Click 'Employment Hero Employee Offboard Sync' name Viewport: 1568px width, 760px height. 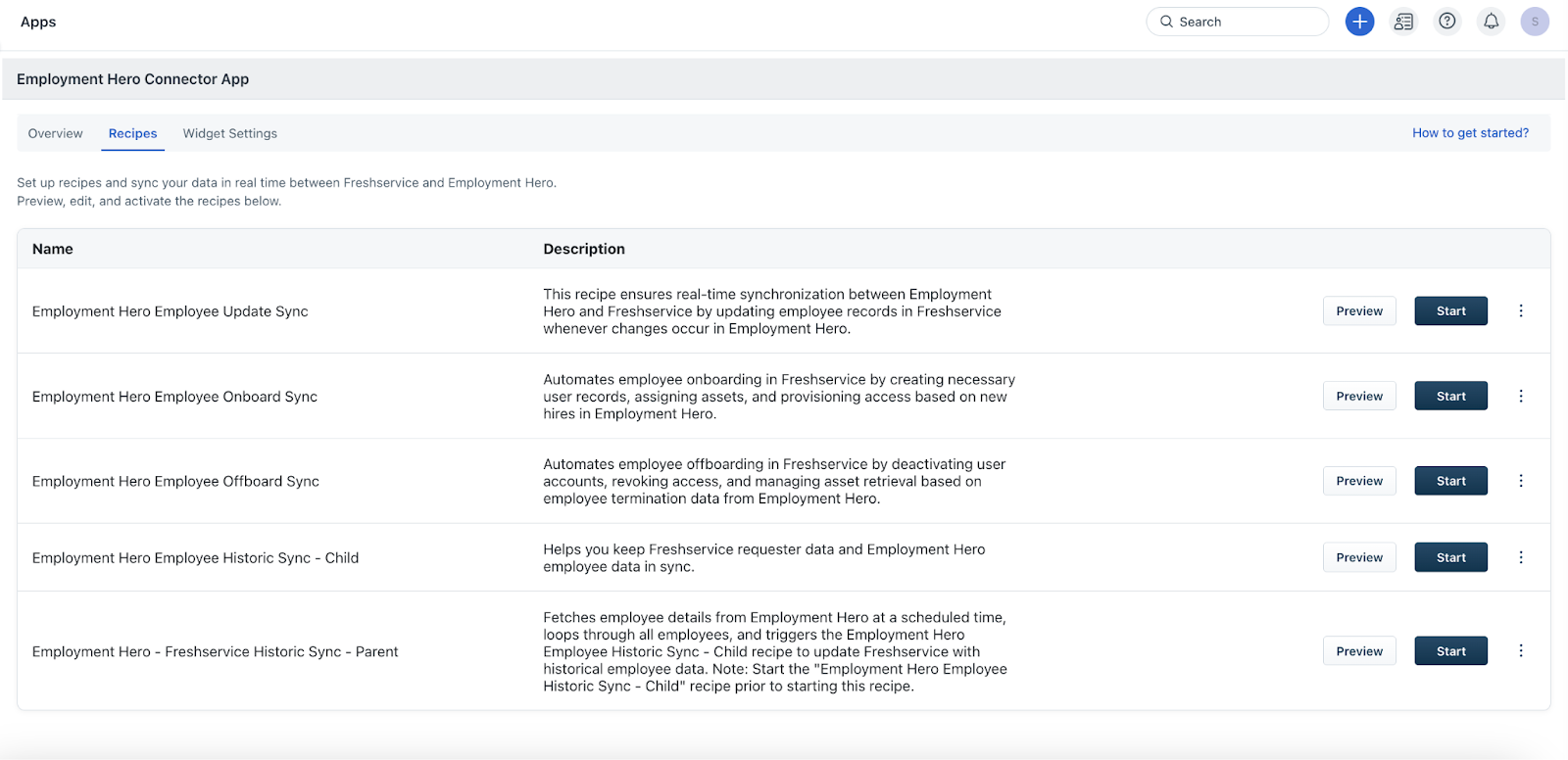[175, 481]
